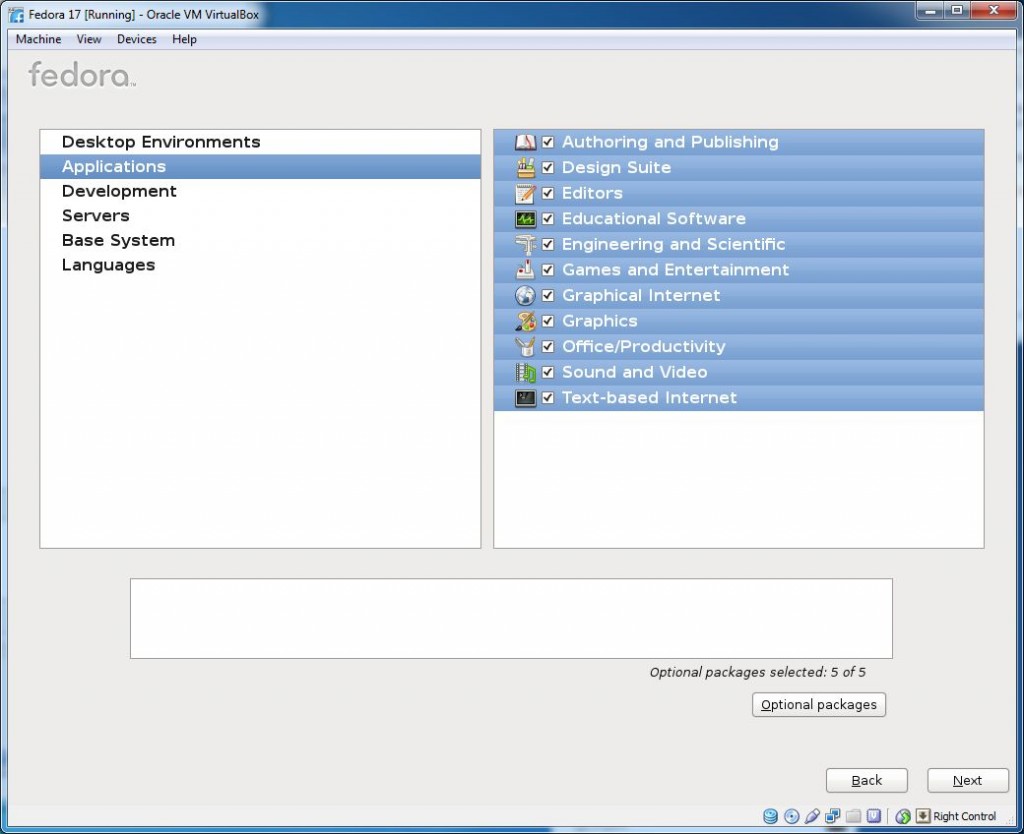Image resolution: width=1024 pixels, height=834 pixels.
Task: Select the Educational Software label
Action: [654, 219]
